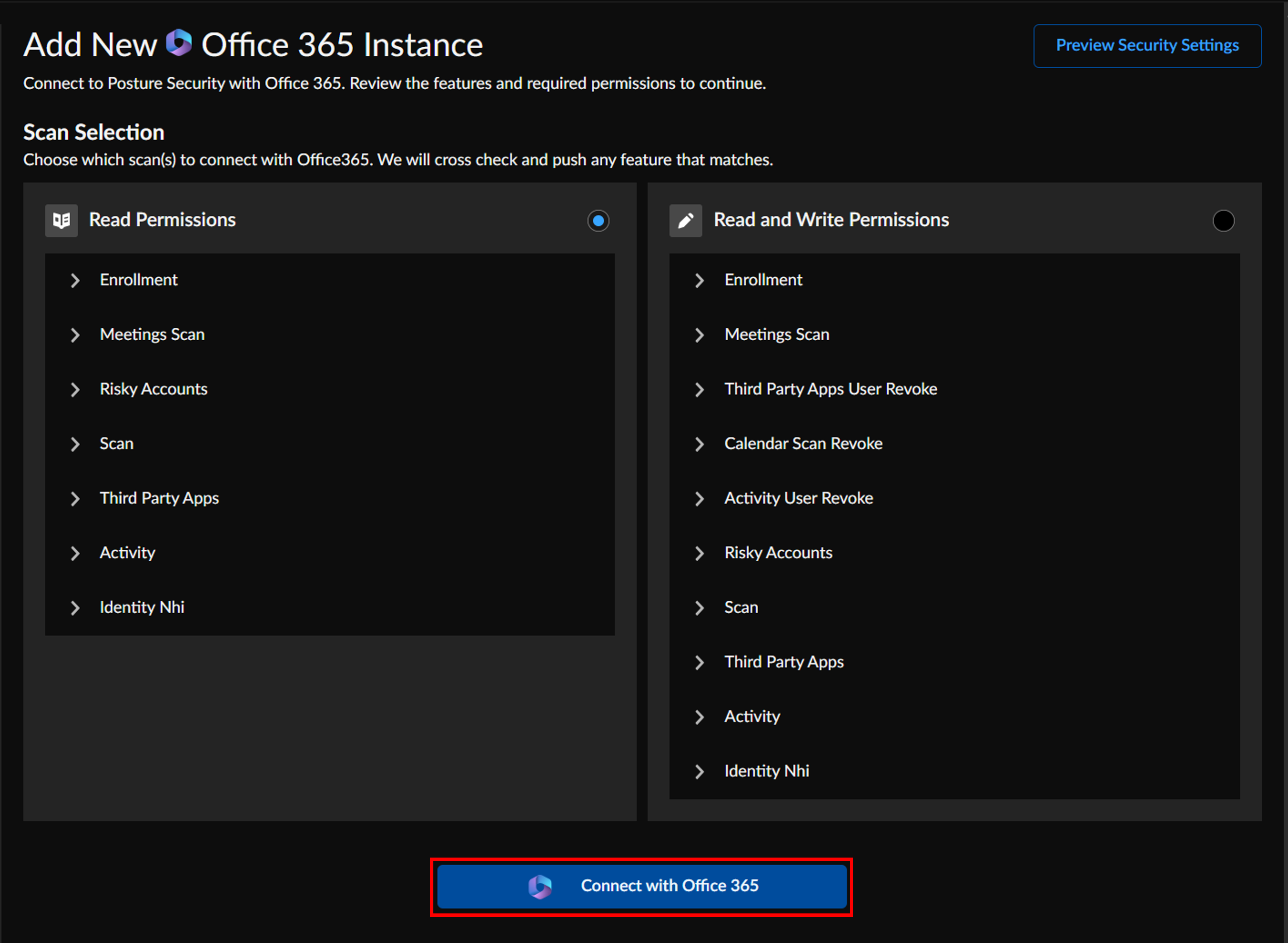Select the Read and Write Permissions radio button
Screen dimensions: 1288x943
[x=1223, y=220]
